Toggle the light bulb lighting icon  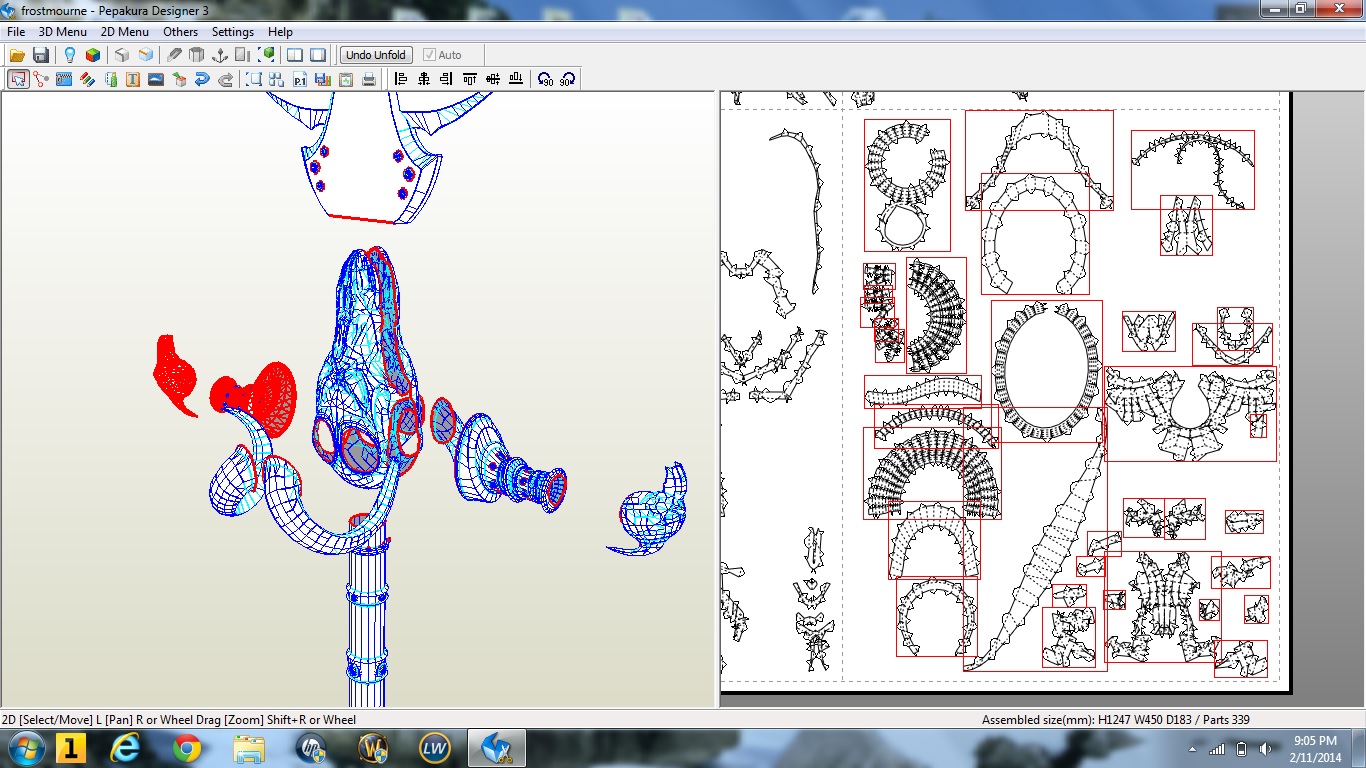70,55
